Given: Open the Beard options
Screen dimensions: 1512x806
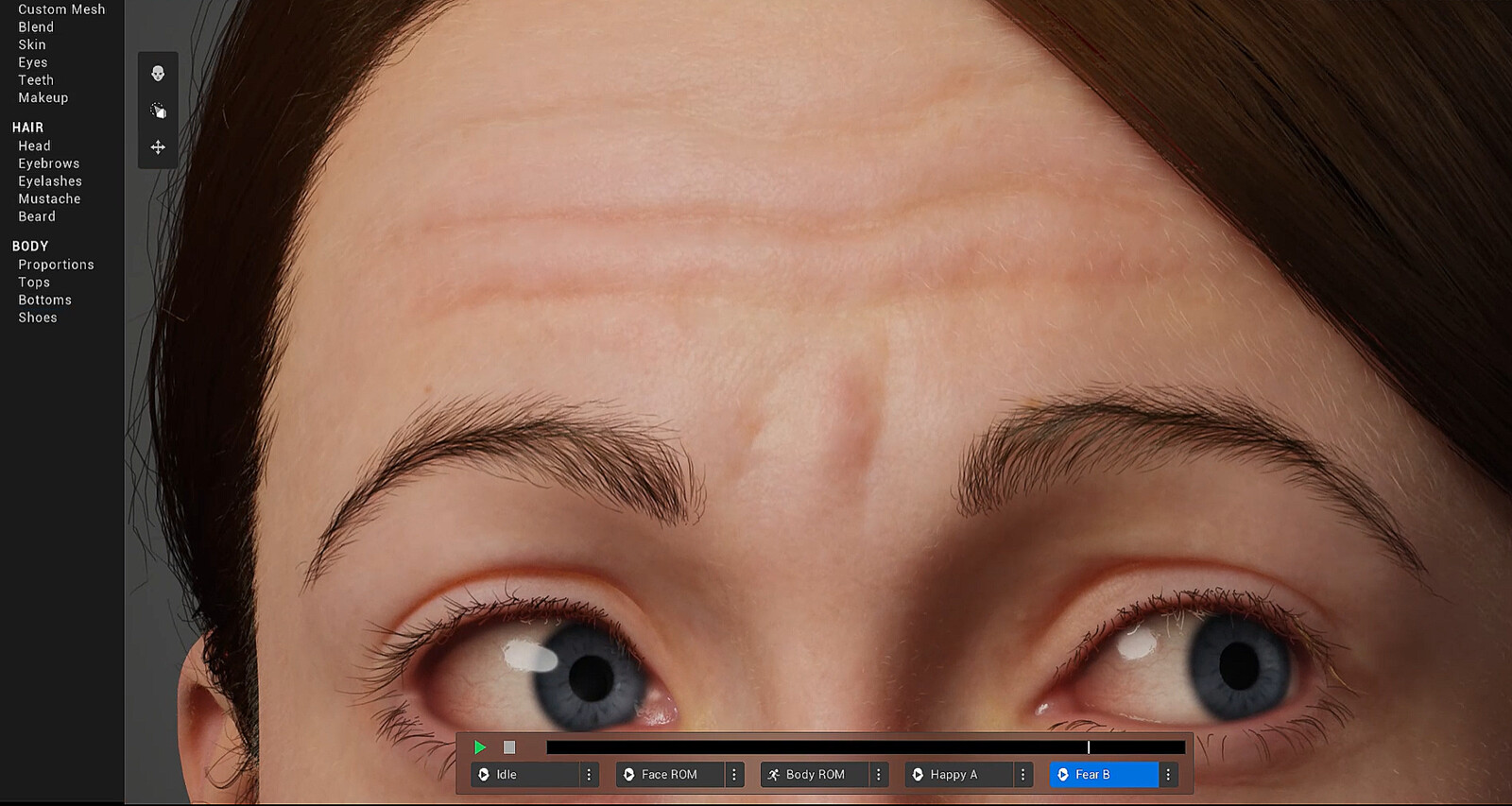Looking at the screenshot, I should pyautogui.click(x=37, y=216).
